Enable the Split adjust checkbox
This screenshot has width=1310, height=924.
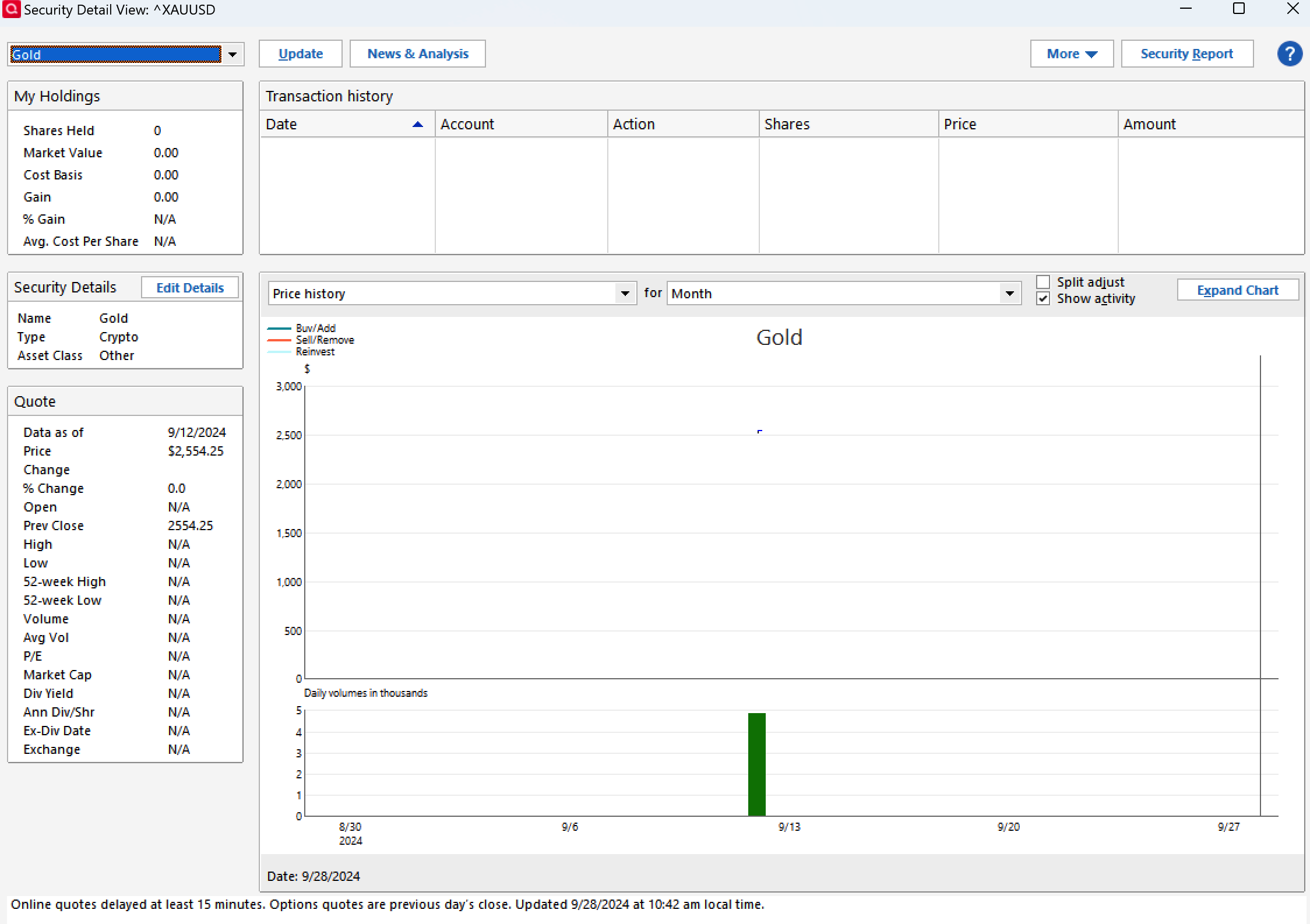coord(1043,282)
